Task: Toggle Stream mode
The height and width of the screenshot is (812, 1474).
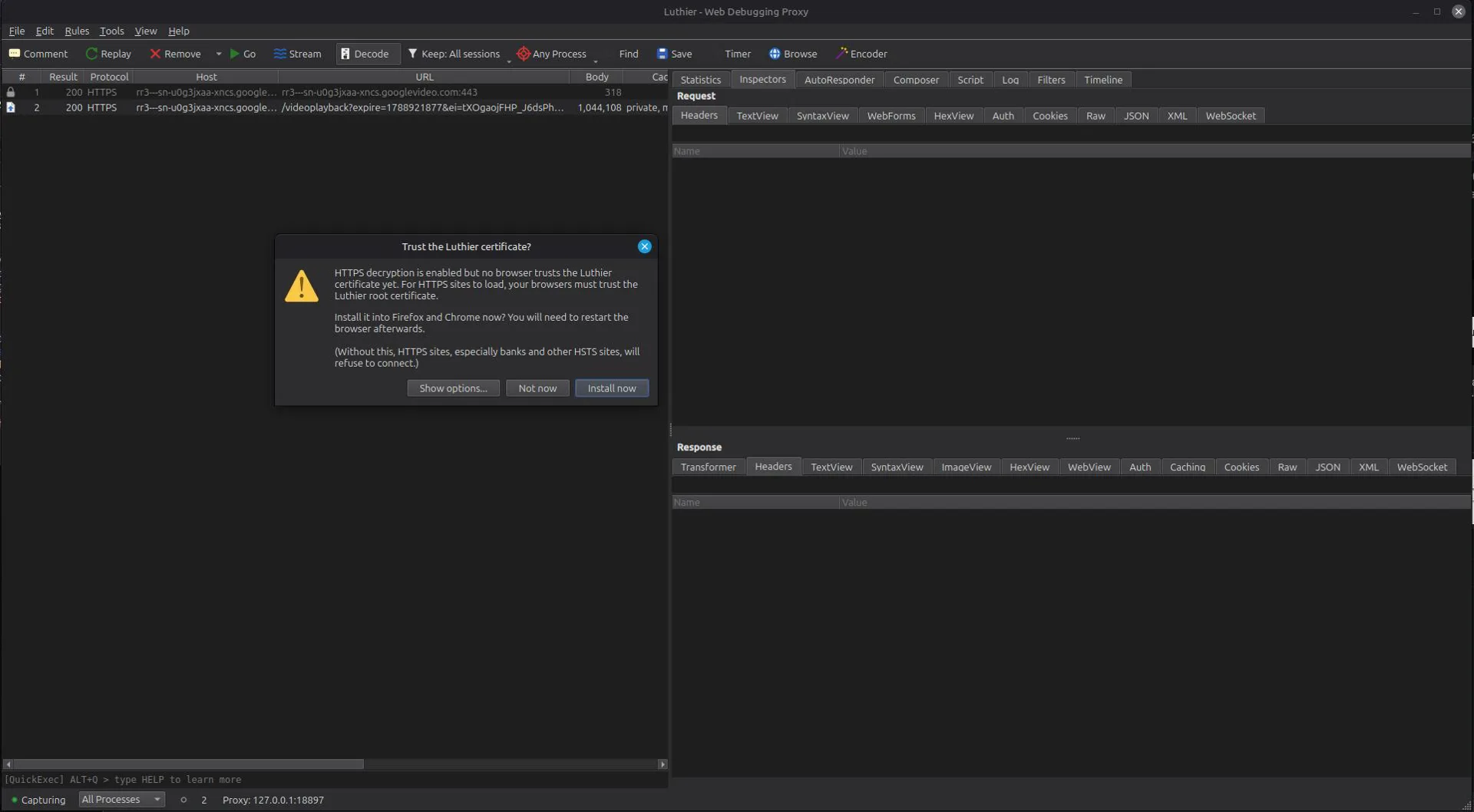Action: point(297,54)
